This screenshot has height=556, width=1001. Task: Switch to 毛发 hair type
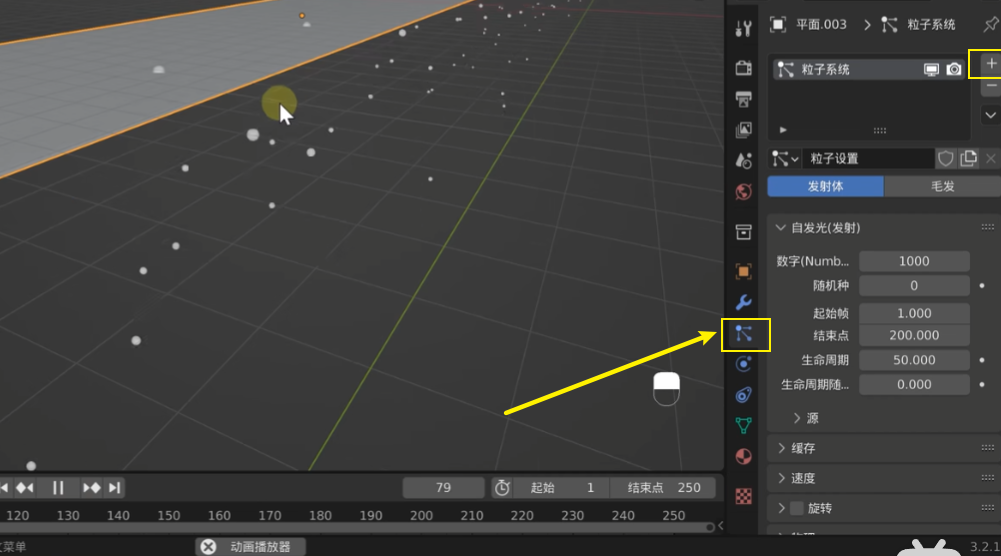[942, 186]
